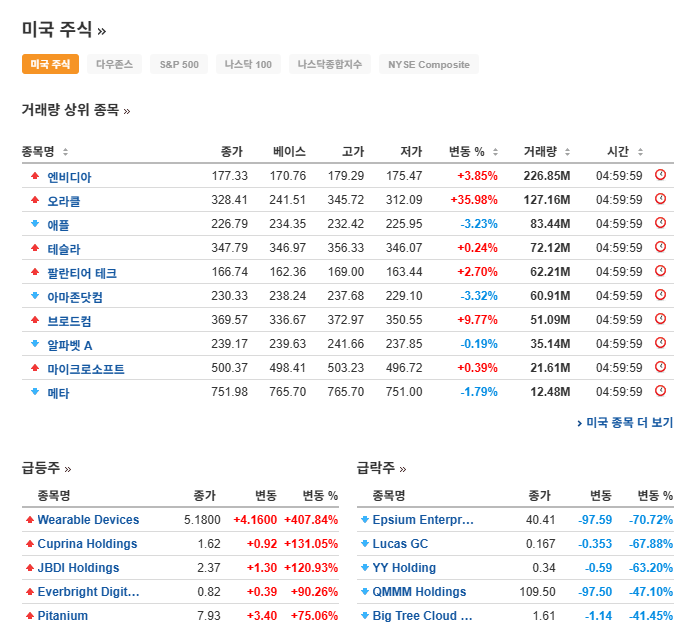Click the -70.72% value in 급락주
This screenshot has width=683, height=638.
click(x=651, y=519)
